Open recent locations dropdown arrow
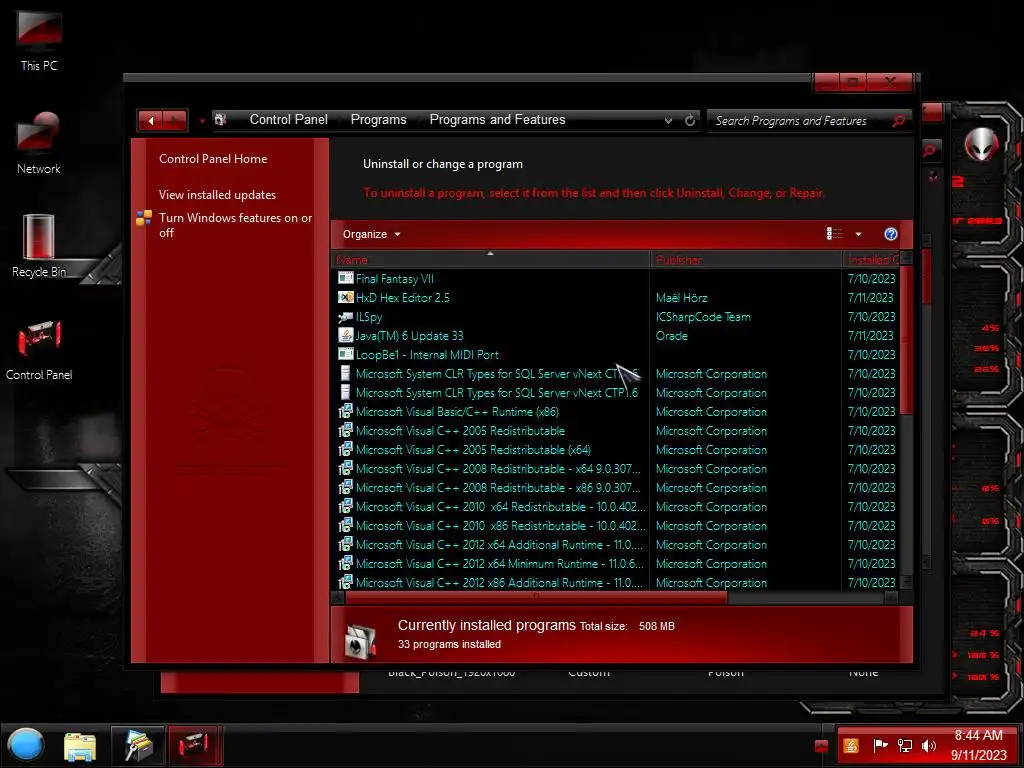The width and height of the screenshot is (1024, 768). pos(202,121)
